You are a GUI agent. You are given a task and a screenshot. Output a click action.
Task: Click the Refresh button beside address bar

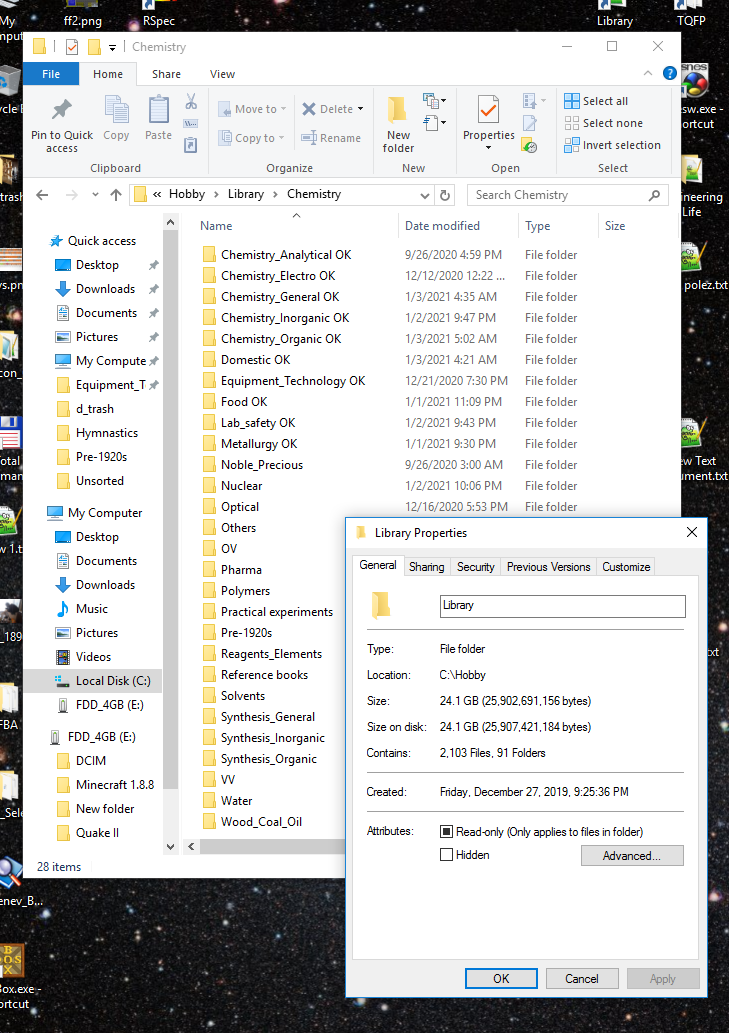point(445,195)
